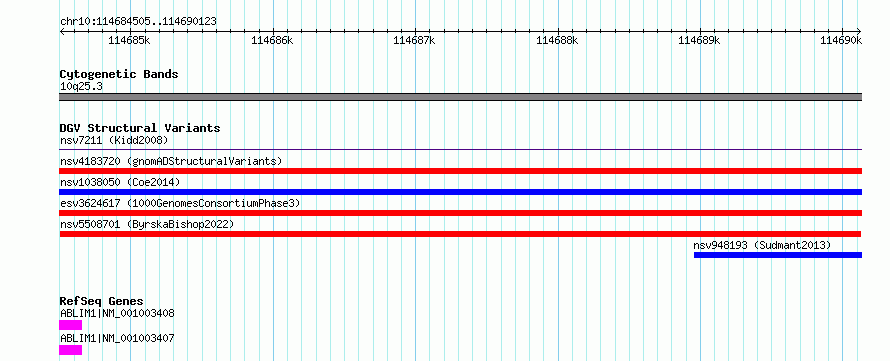The width and height of the screenshot is (890, 361).
Task: Click the 114685k ruler tick label
Action: (129, 40)
